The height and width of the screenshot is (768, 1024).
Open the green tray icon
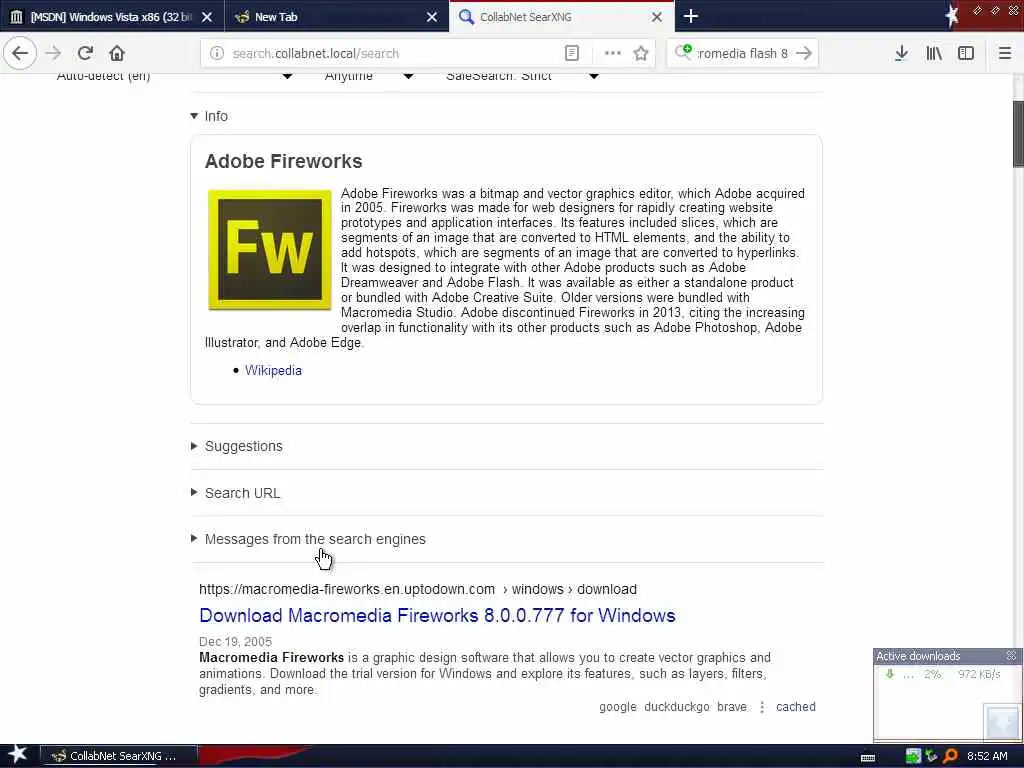click(913, 756)
